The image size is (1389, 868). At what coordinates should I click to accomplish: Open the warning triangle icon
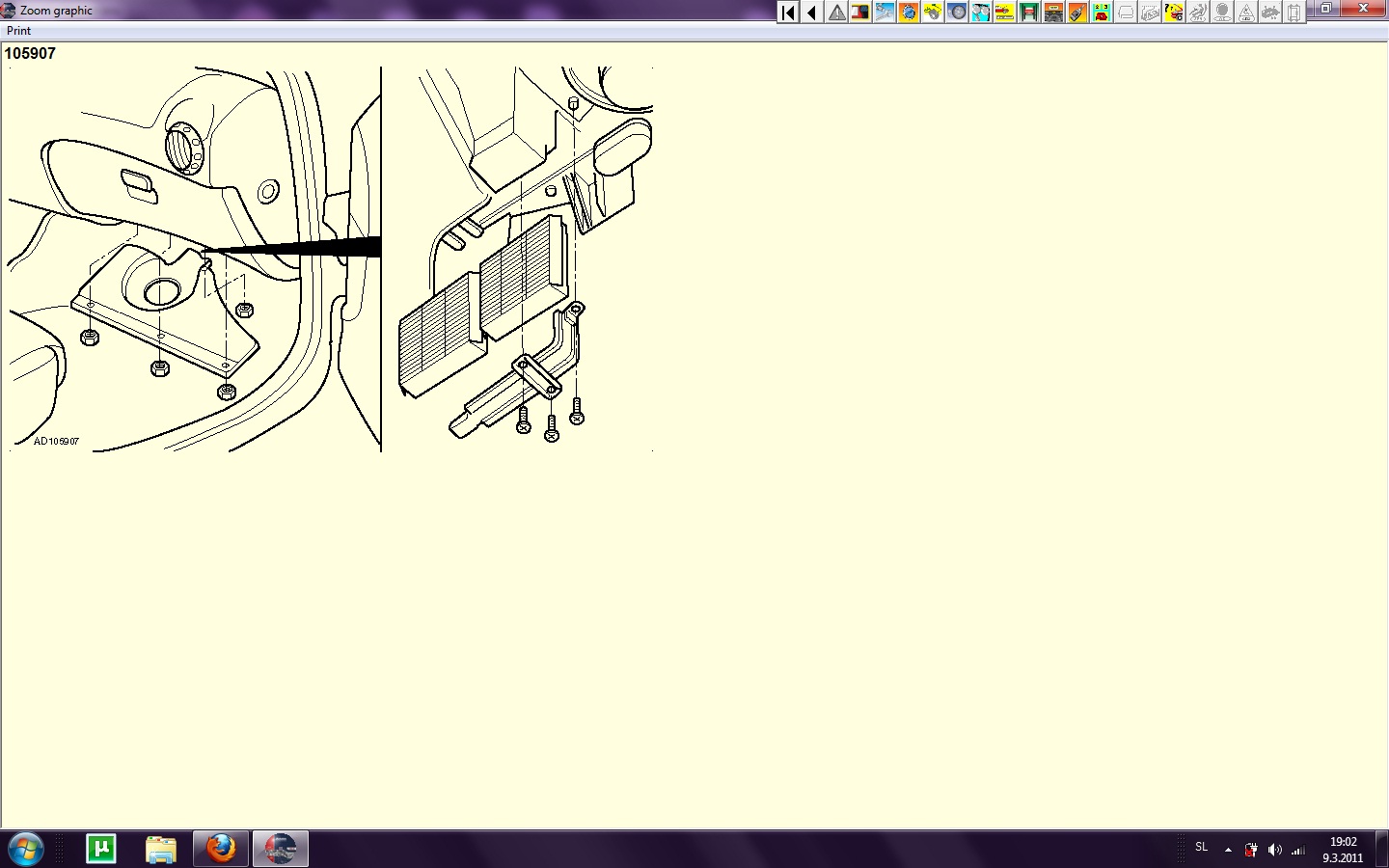click(836, 12)
